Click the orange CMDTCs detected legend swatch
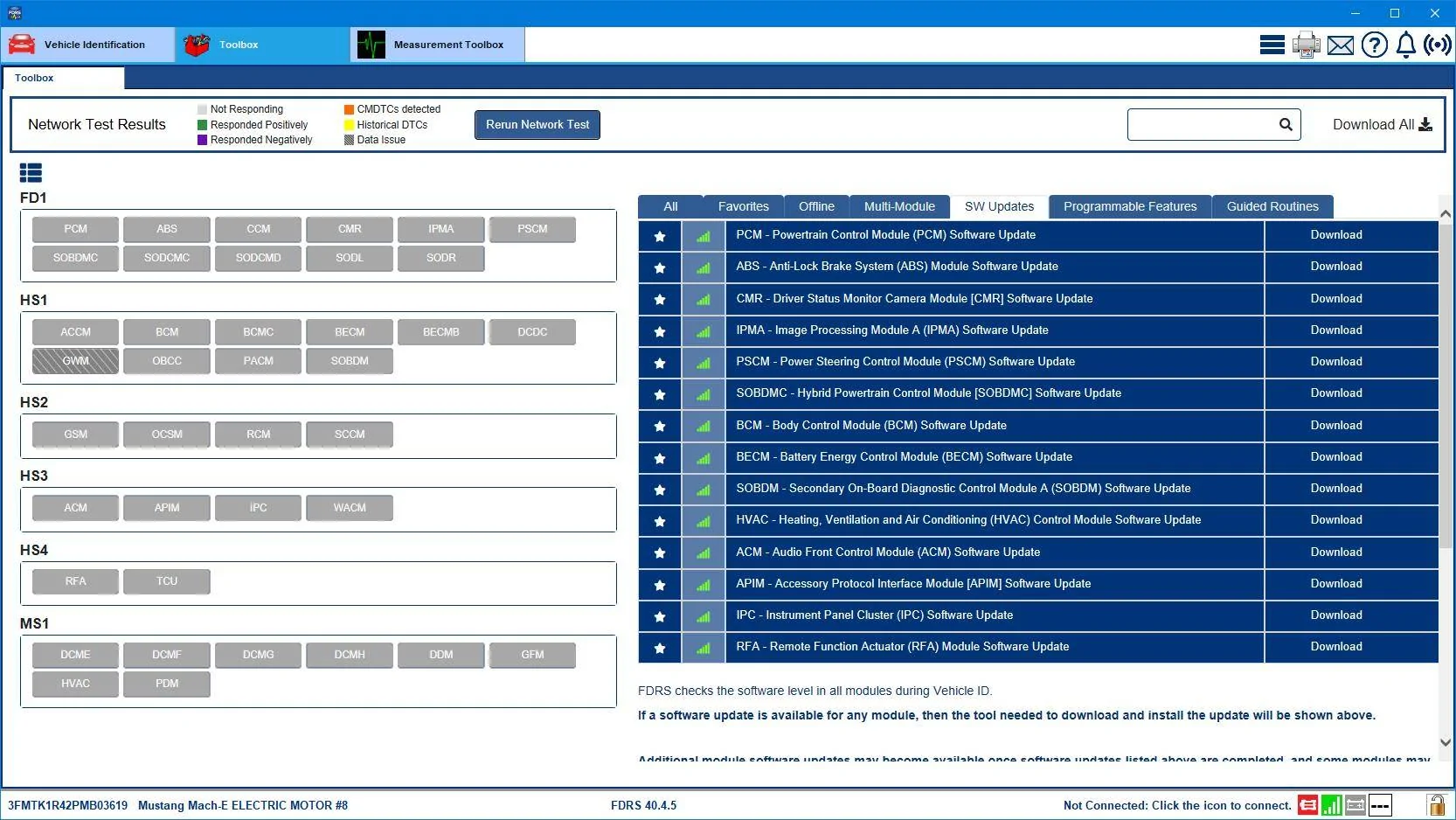This screenshot has height=820, width=1456. coord(349,109)
